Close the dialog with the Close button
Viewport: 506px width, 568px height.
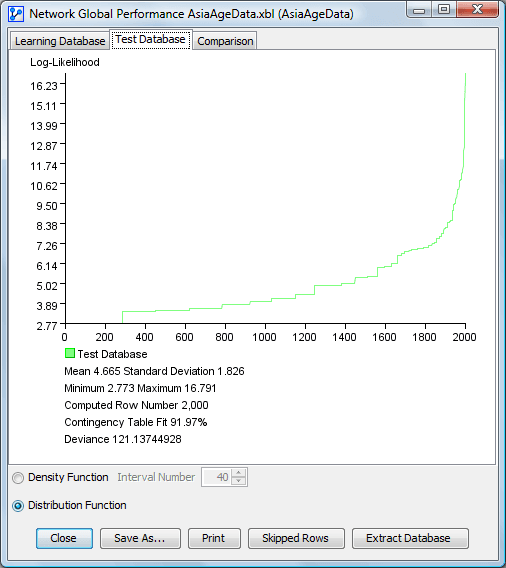[64, 538]
